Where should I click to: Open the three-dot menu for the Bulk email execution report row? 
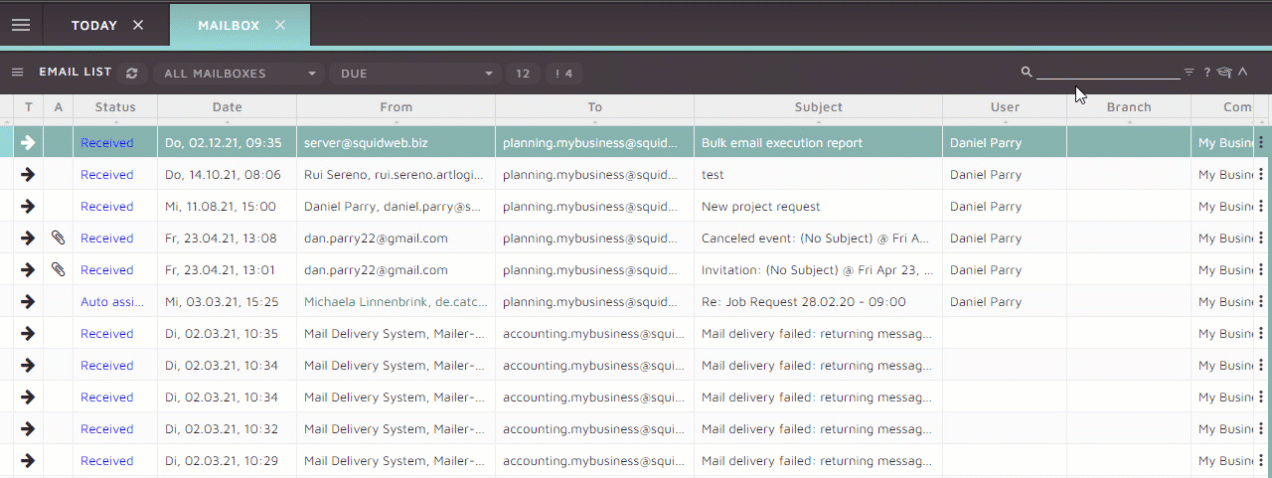[x=1260, y=143]
